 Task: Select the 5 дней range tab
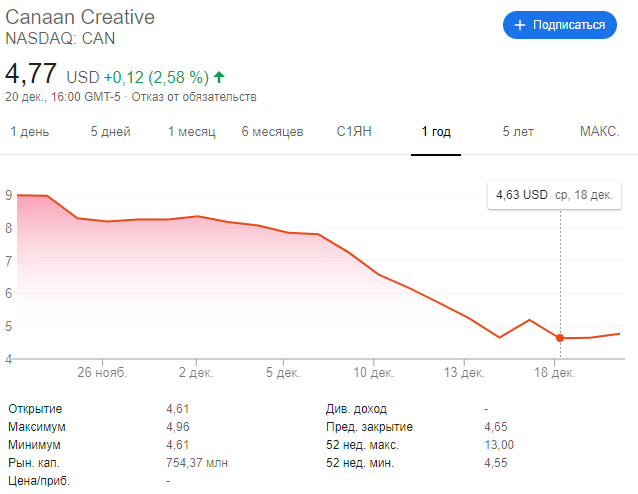tap(110, 132)
